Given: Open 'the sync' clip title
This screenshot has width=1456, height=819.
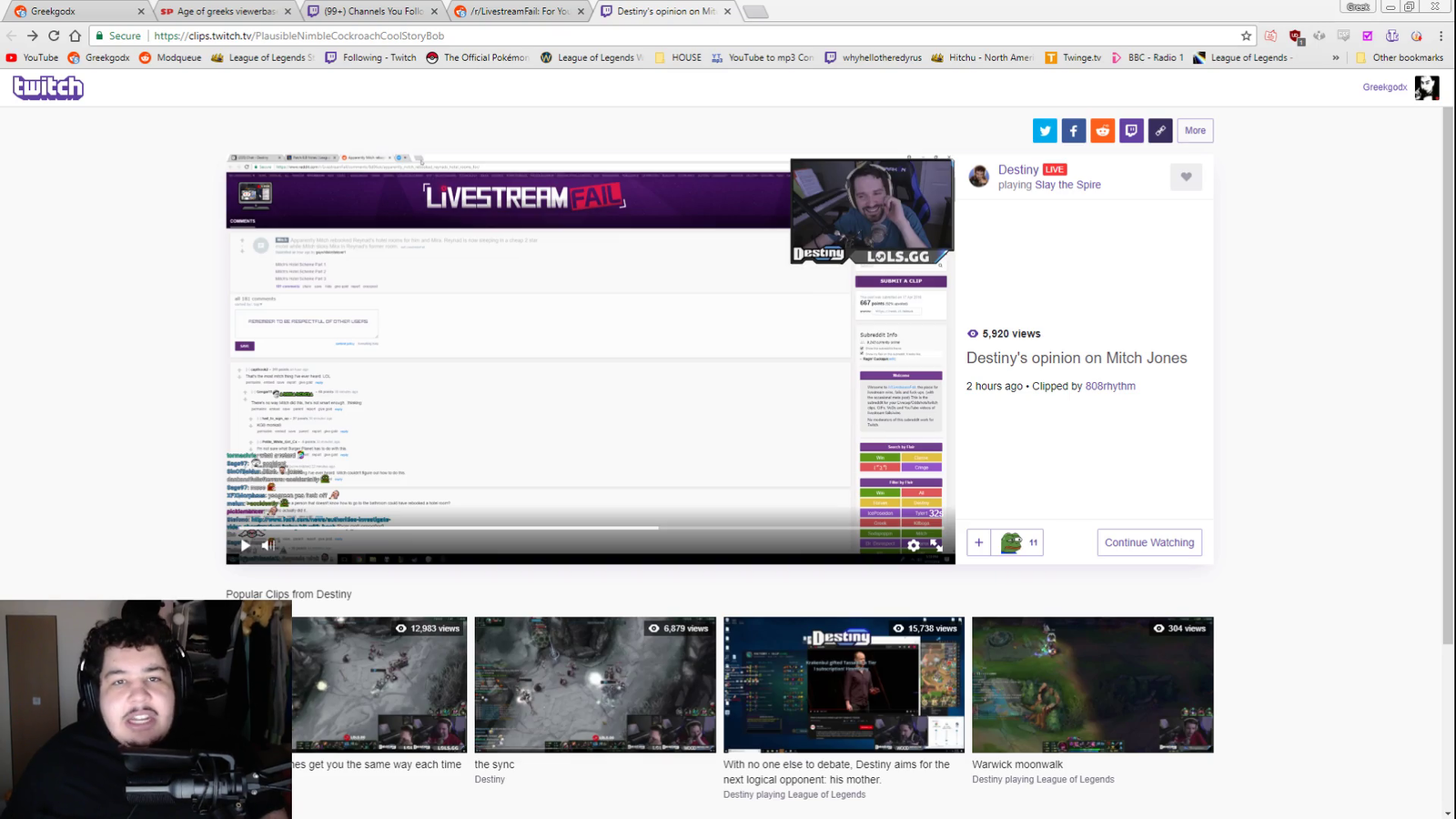Looking at the screenshot, I should 494,764.
